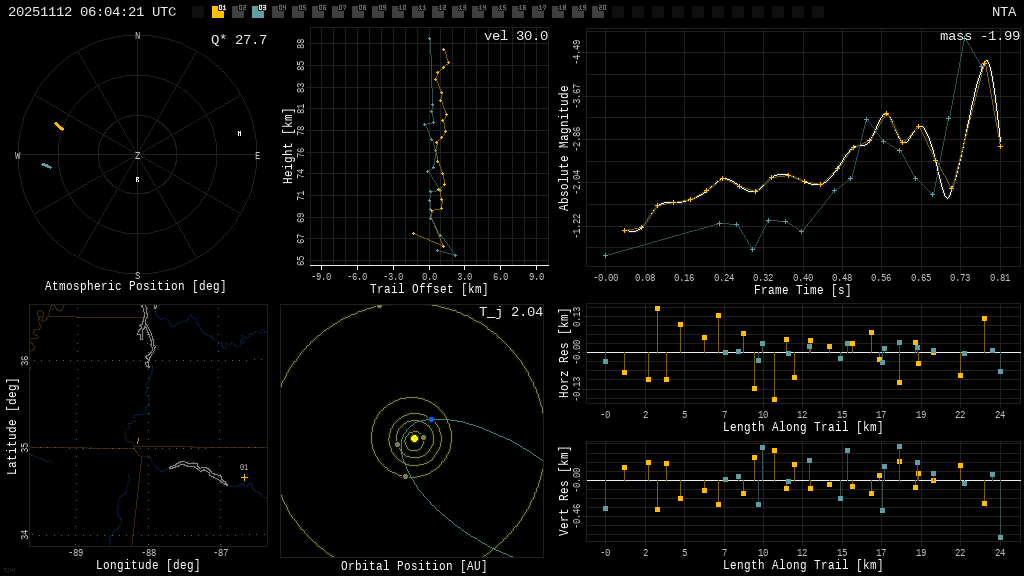Click the gray camera 10 indicator box
Screen dimensions: 1024x576
(x=398, y=12)
